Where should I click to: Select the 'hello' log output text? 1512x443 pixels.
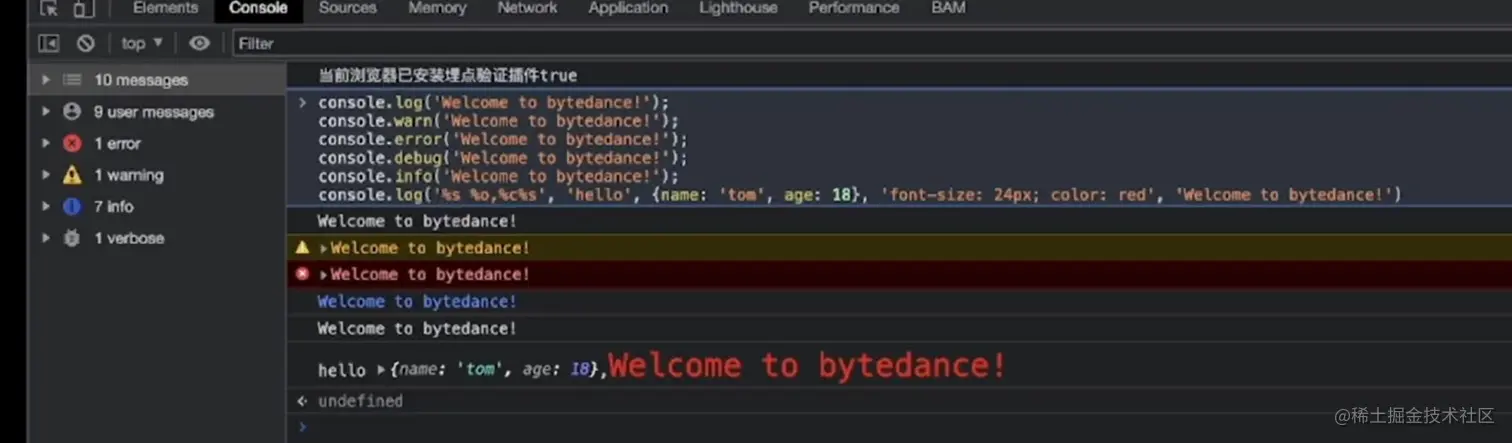342,370
